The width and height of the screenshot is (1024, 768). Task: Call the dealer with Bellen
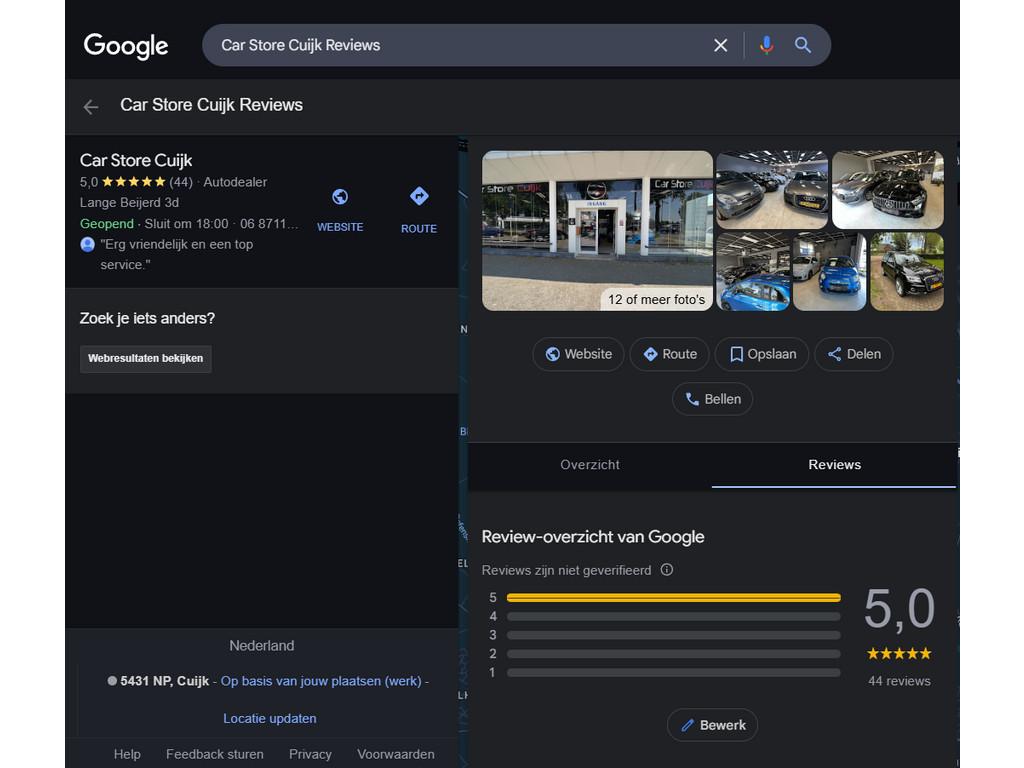point(712,399)
